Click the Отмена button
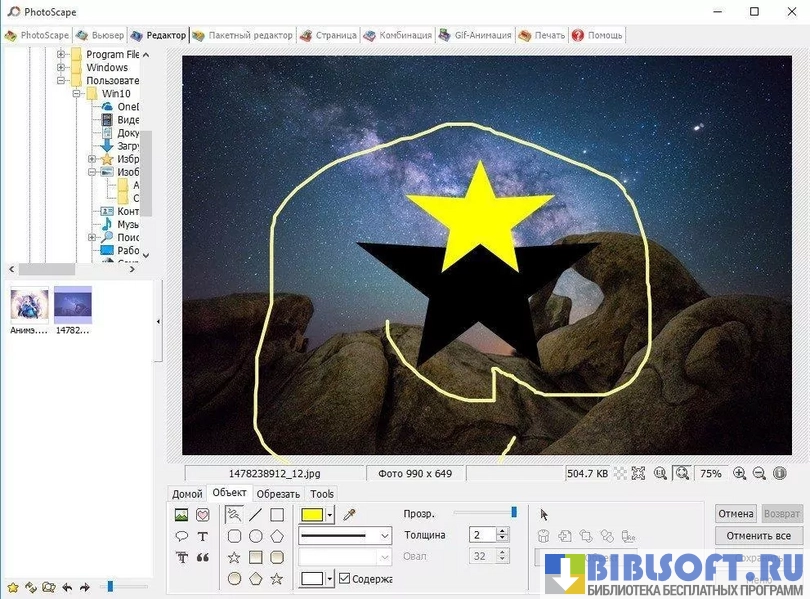The image size is (810, 599). point(735,513)
